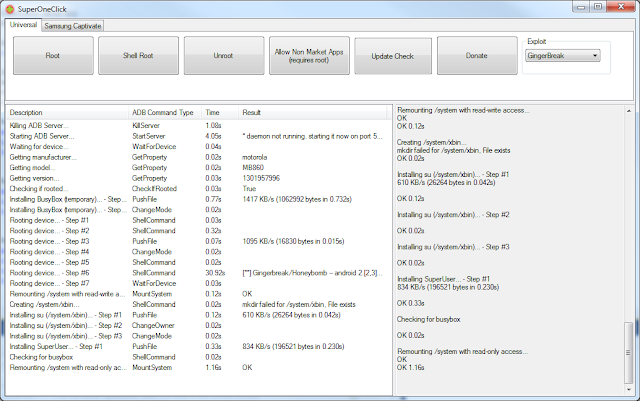Maximize the SuperOneClick window
Screen dimensions: 640x401
(x=598, y=7)
